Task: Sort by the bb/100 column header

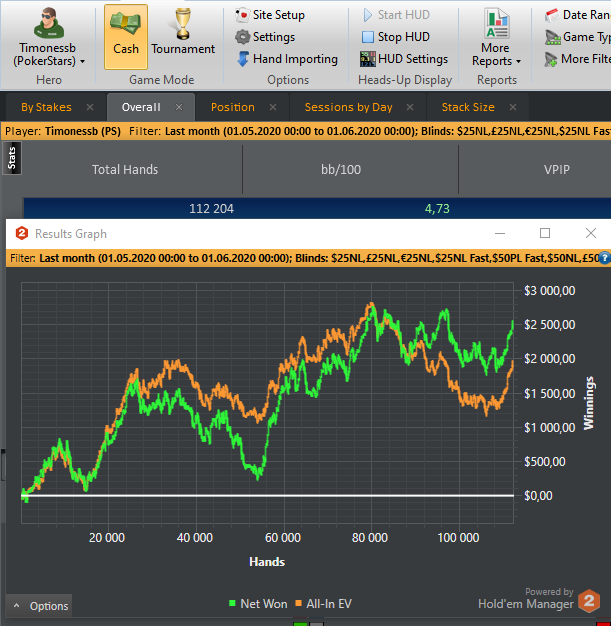Action: pyautogui.click(x=341, y=170)
